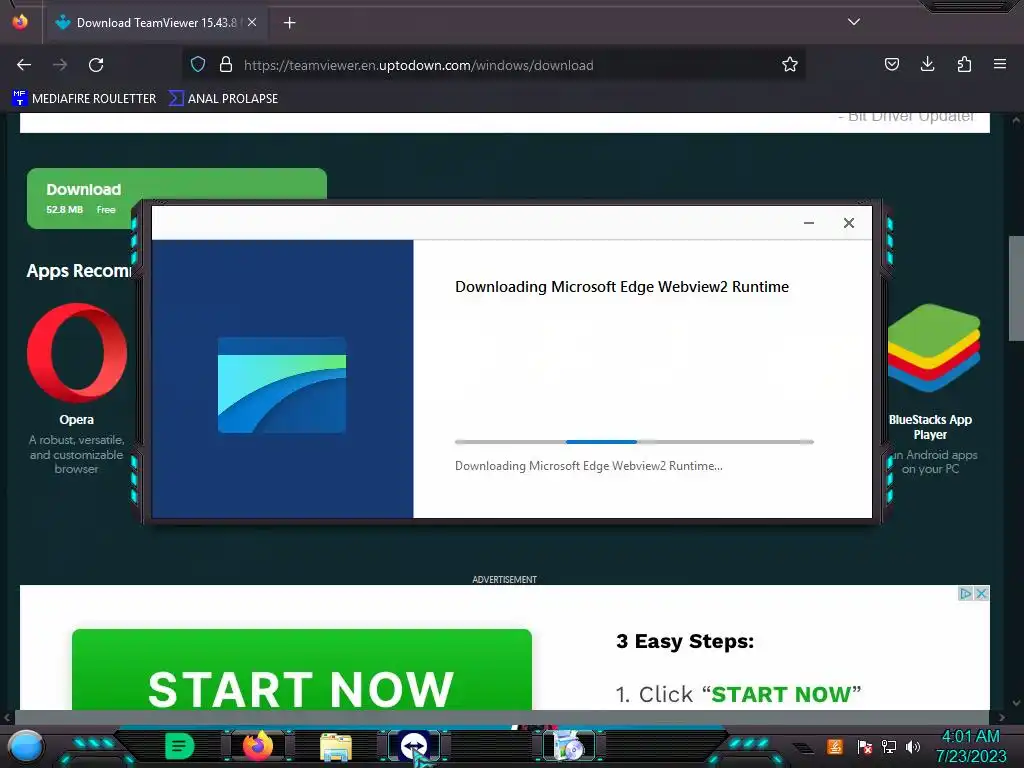Open the Firefox hamburger application menu

point(1000,65)
